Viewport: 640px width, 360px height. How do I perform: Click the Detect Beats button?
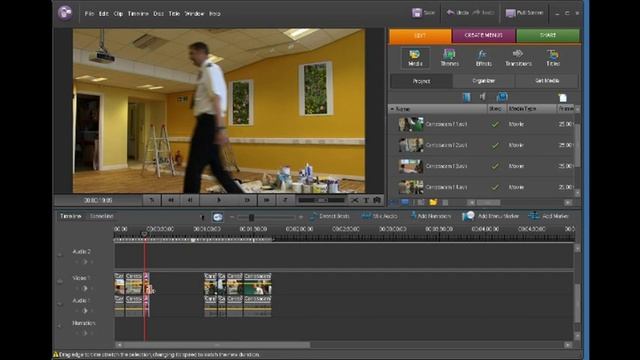click(330, 216)
